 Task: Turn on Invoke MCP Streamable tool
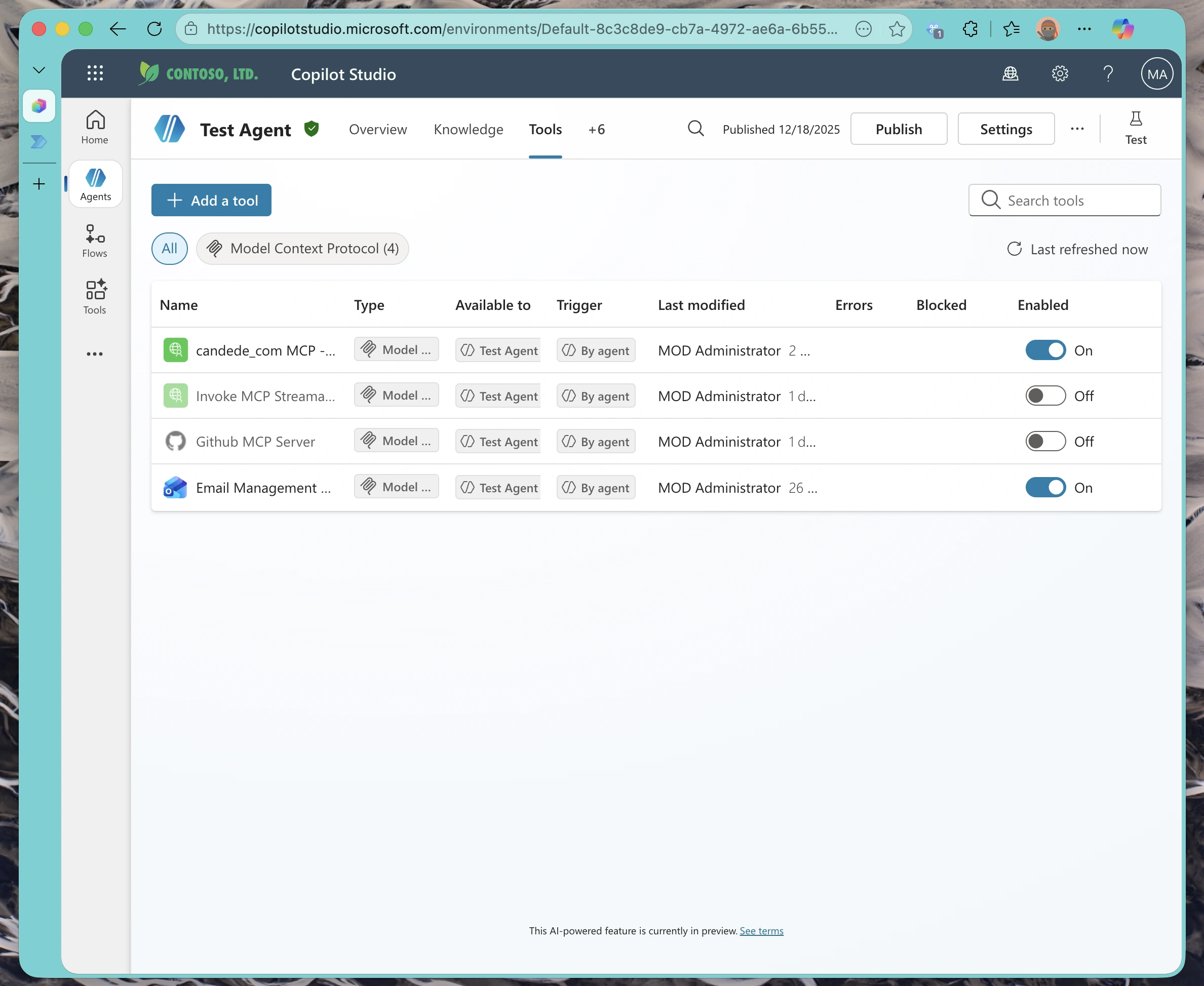(1045, 396)
